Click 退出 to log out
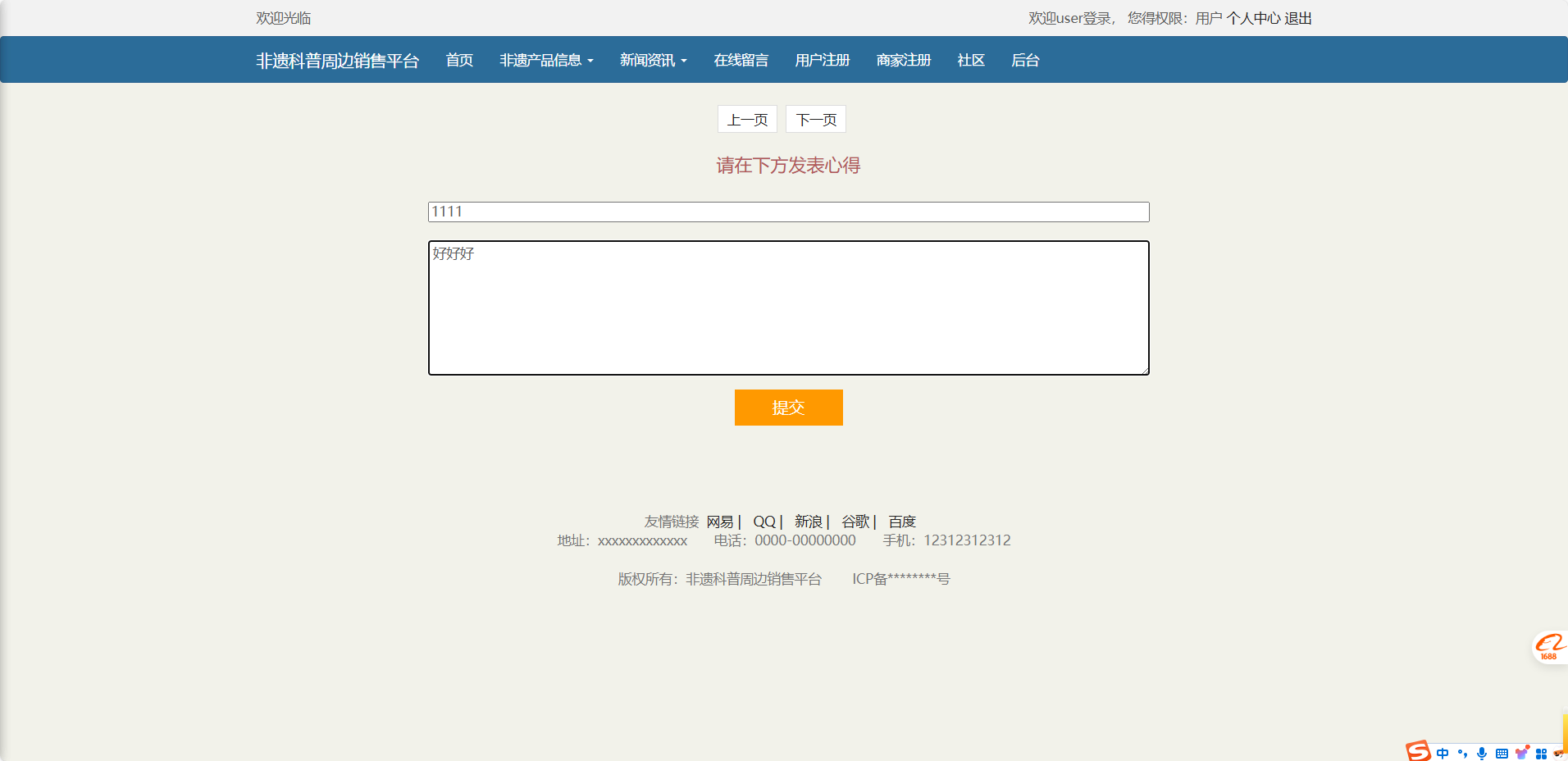Screen dimensions: 1568x761 coord(1301,18)
